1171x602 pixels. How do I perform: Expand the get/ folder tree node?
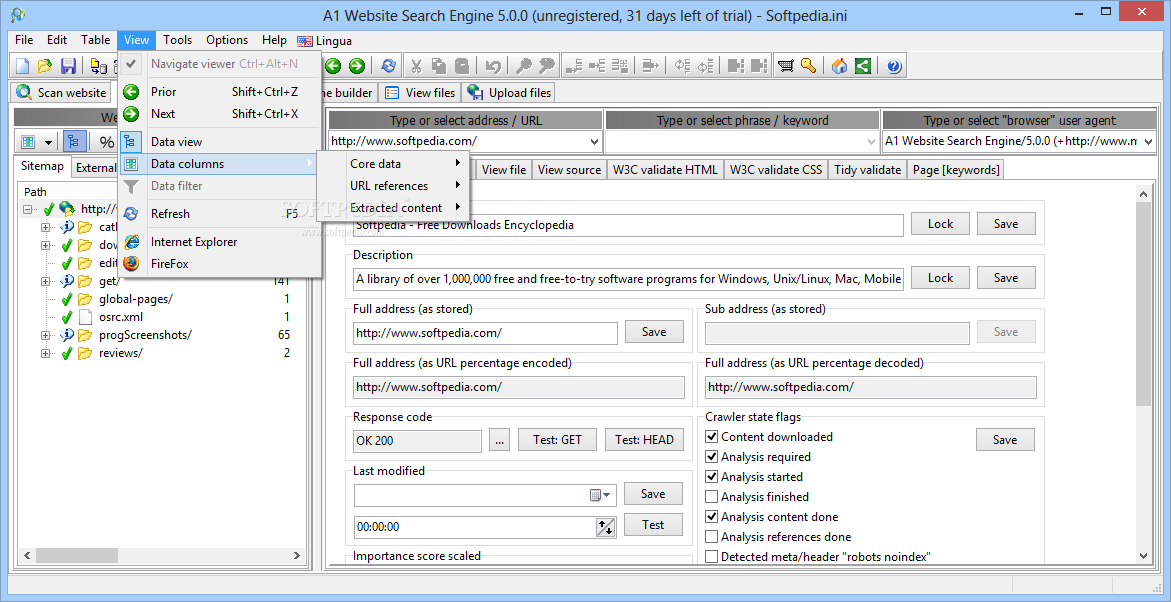[x=46, y=282]
